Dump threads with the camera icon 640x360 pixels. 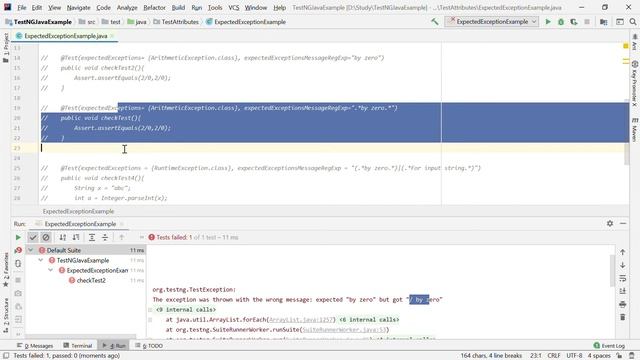(18, 293)
